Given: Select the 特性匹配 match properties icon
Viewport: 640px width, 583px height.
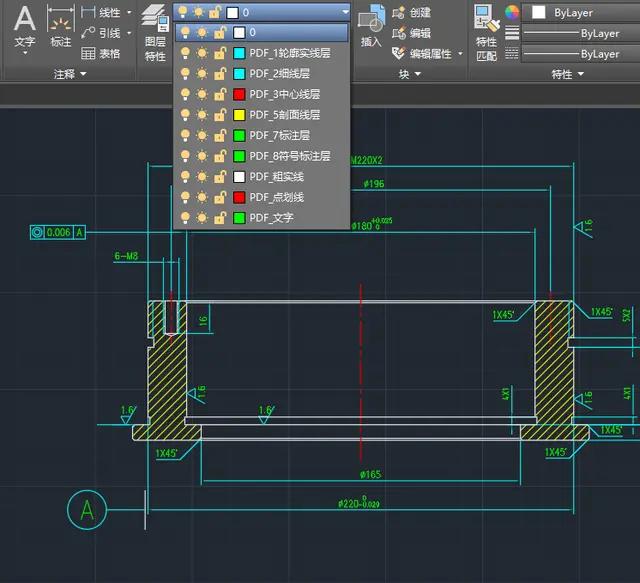Looking at the screenshot, I should (x=487, y=30).
